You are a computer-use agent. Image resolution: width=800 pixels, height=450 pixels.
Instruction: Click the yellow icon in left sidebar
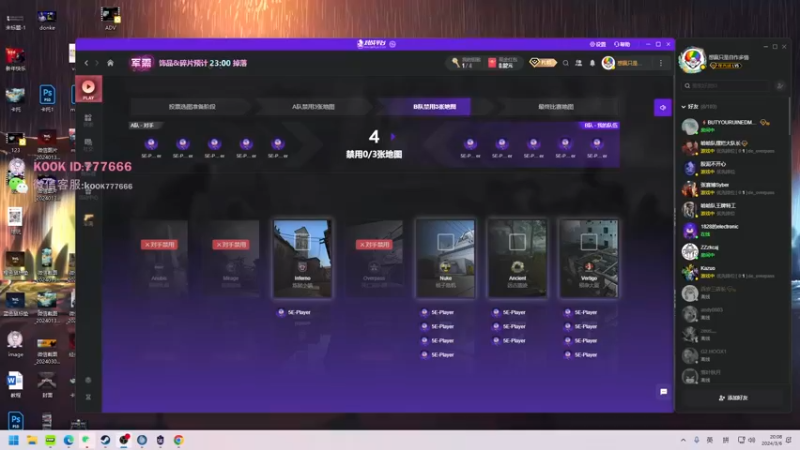(88, 219)
